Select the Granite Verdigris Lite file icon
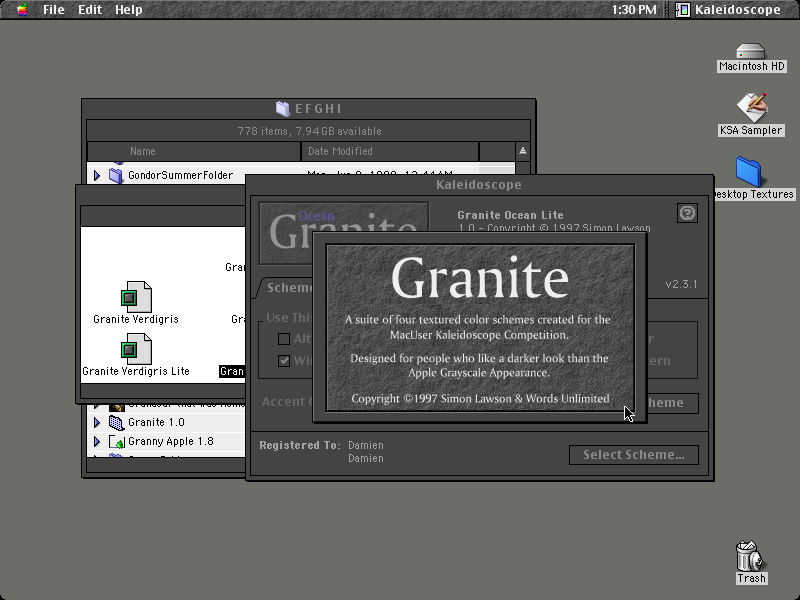 click(136, 348)
